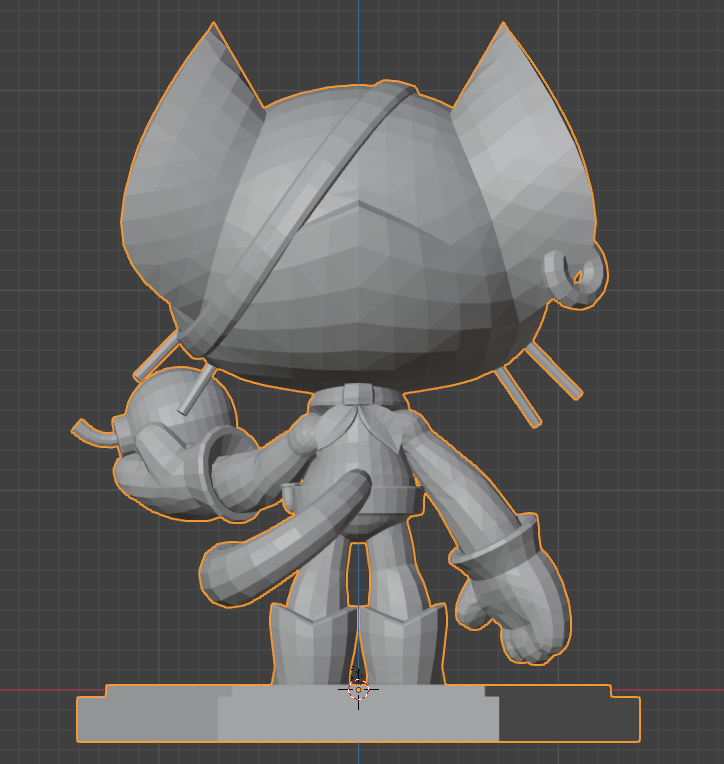Click the belt buckle at the neck collar

(359, 393)
